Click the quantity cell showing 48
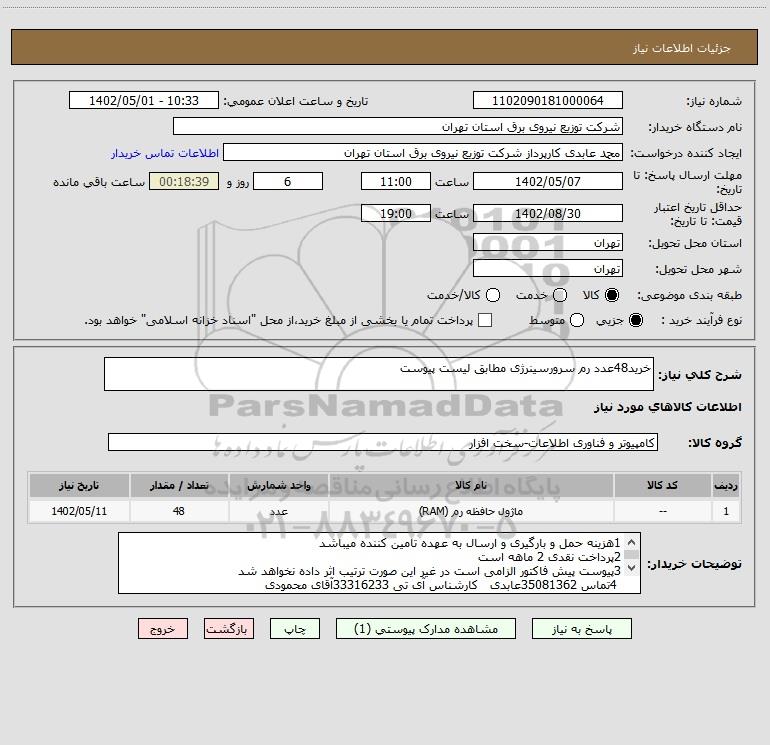The width and height of the screenshot is (770, 745). coord(179,511)
